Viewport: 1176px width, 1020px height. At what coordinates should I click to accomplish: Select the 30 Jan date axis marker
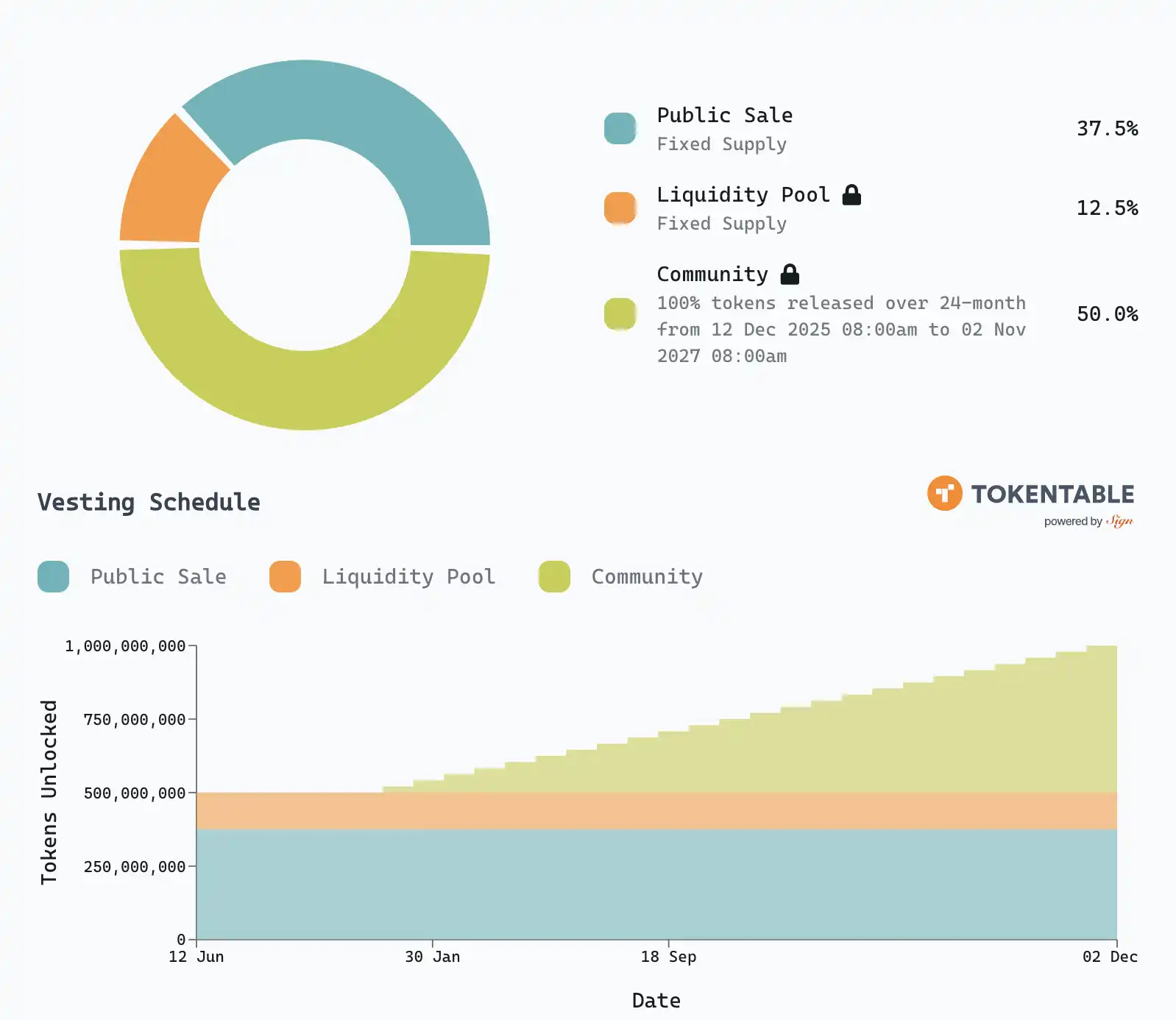(x=432, y=956)
